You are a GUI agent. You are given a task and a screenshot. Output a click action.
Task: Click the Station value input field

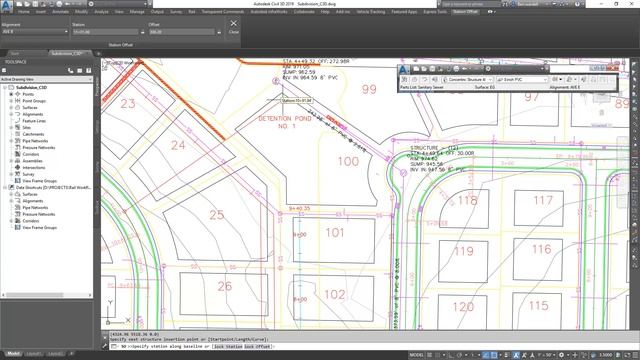click(x=106, y=32)
